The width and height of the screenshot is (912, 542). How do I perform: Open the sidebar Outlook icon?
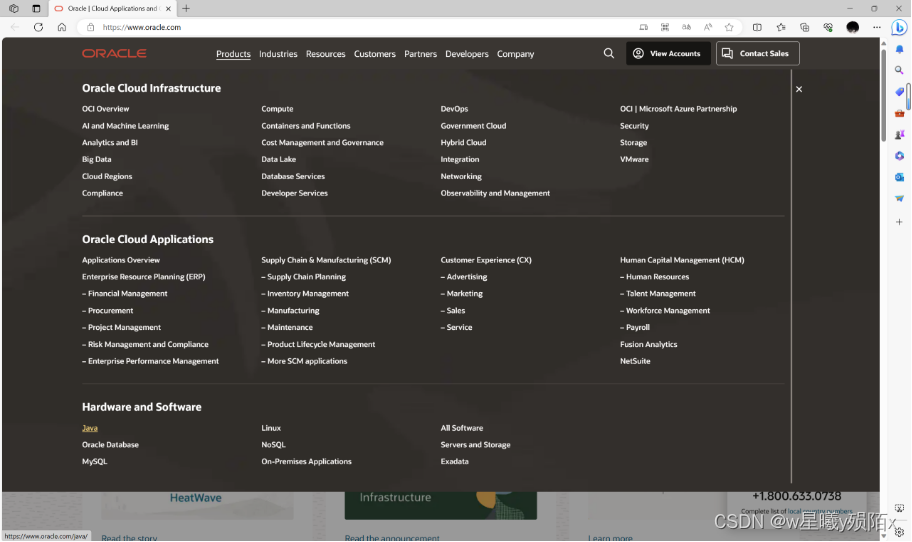coord(899,177)
